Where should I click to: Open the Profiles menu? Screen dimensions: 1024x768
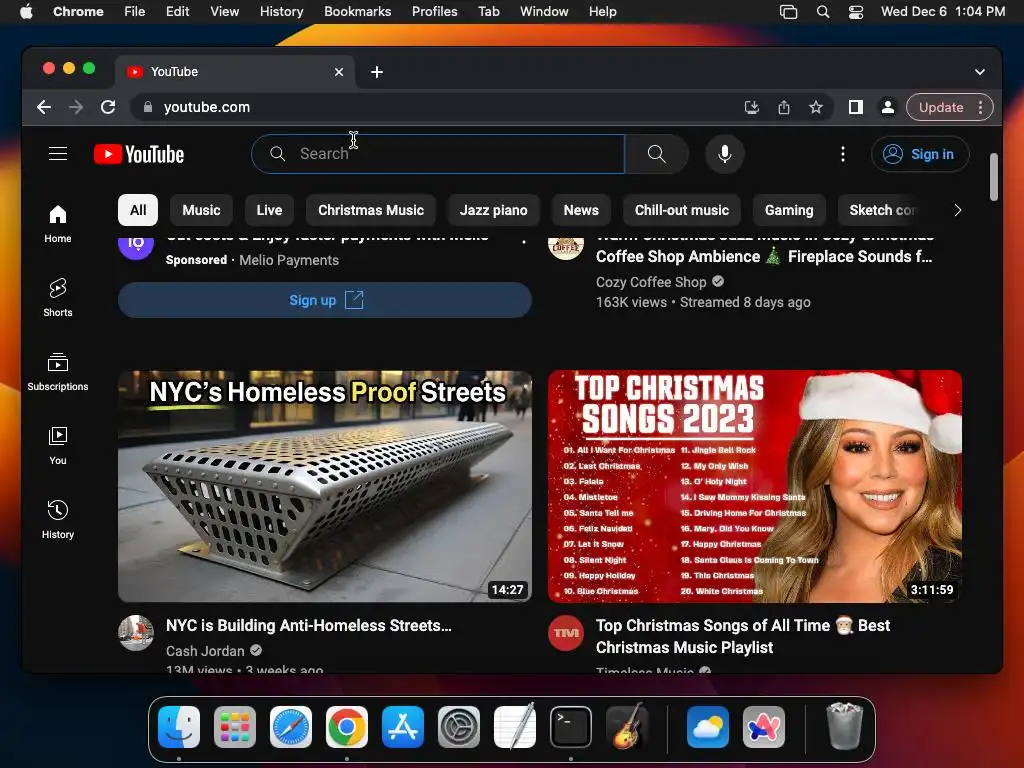(434, 12)
